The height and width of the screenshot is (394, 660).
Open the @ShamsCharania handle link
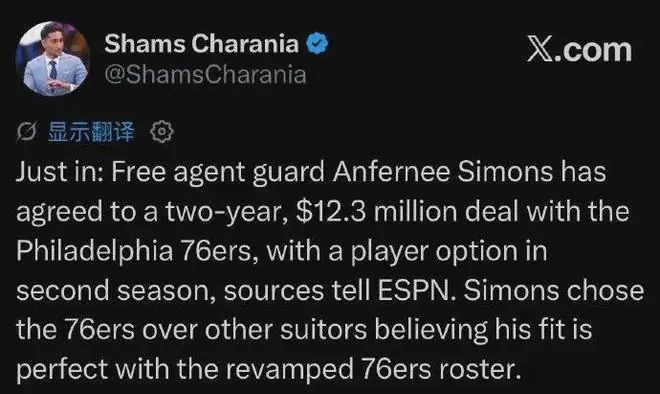pos(205,75)
